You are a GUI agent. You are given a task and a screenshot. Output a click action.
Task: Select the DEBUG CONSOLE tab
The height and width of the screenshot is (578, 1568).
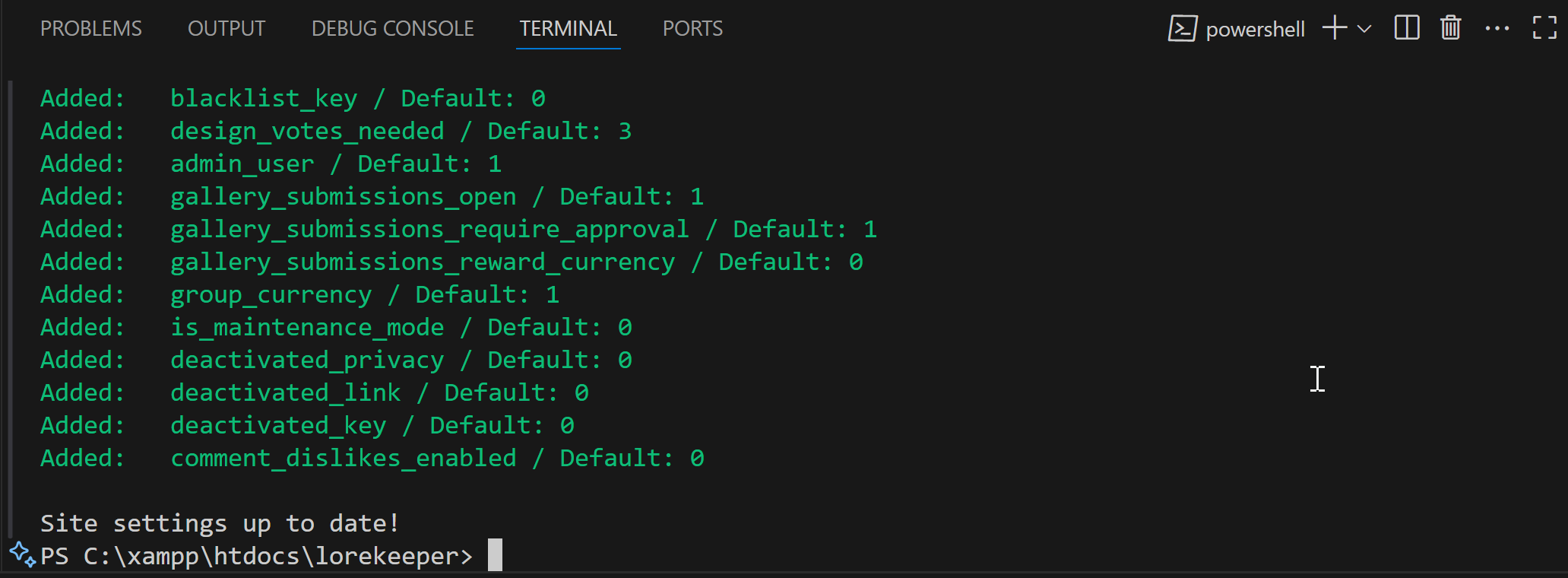pyautogui.click(x=392, y=29)
